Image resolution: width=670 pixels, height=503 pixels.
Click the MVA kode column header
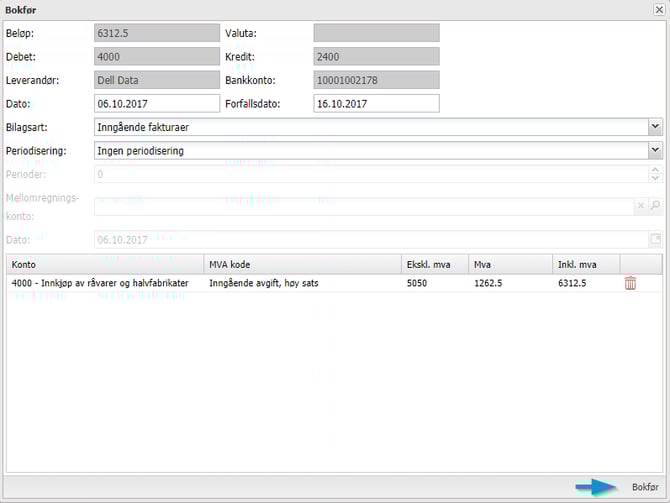coord(302,264)
